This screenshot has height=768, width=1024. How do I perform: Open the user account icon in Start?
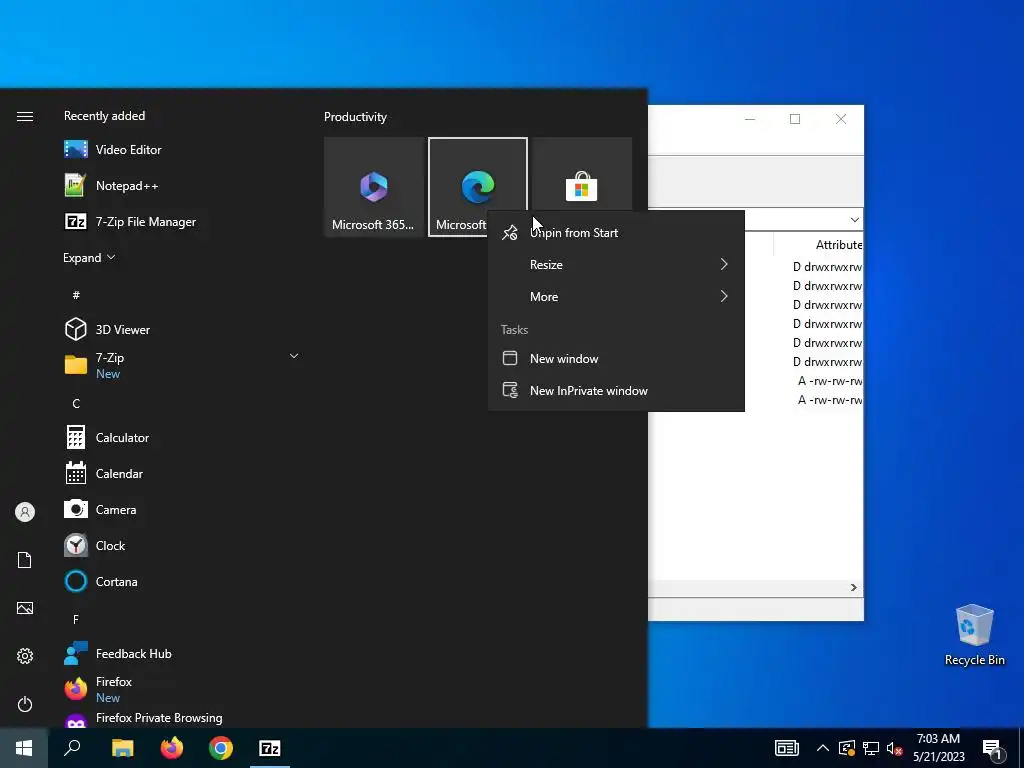[x=25, y=512]
